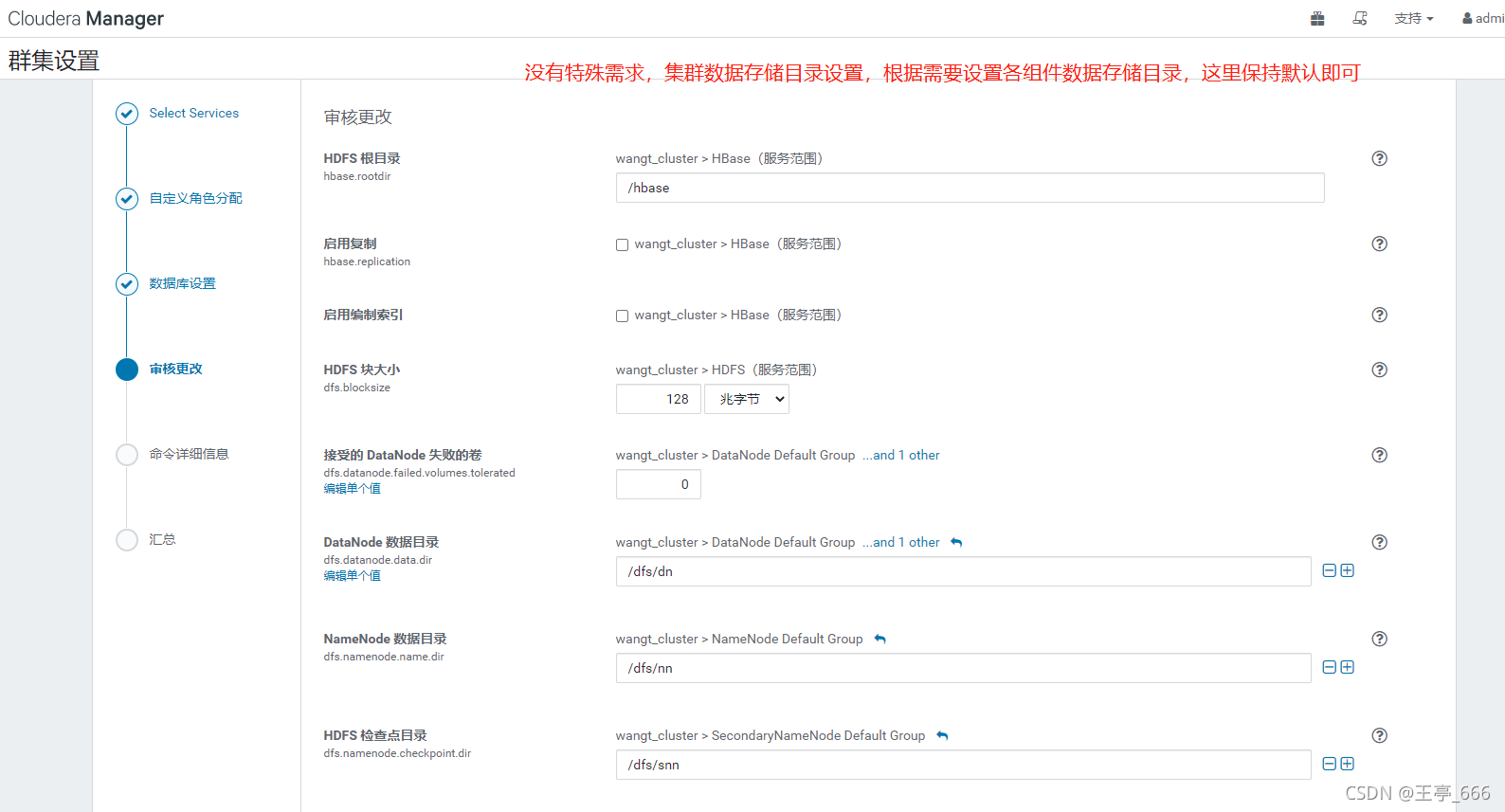The height and width of the screenshot is (812, 1505).
Task: Add another DataNode directory plus icon
Action: pyautogui.click(x=1347, y=570)
